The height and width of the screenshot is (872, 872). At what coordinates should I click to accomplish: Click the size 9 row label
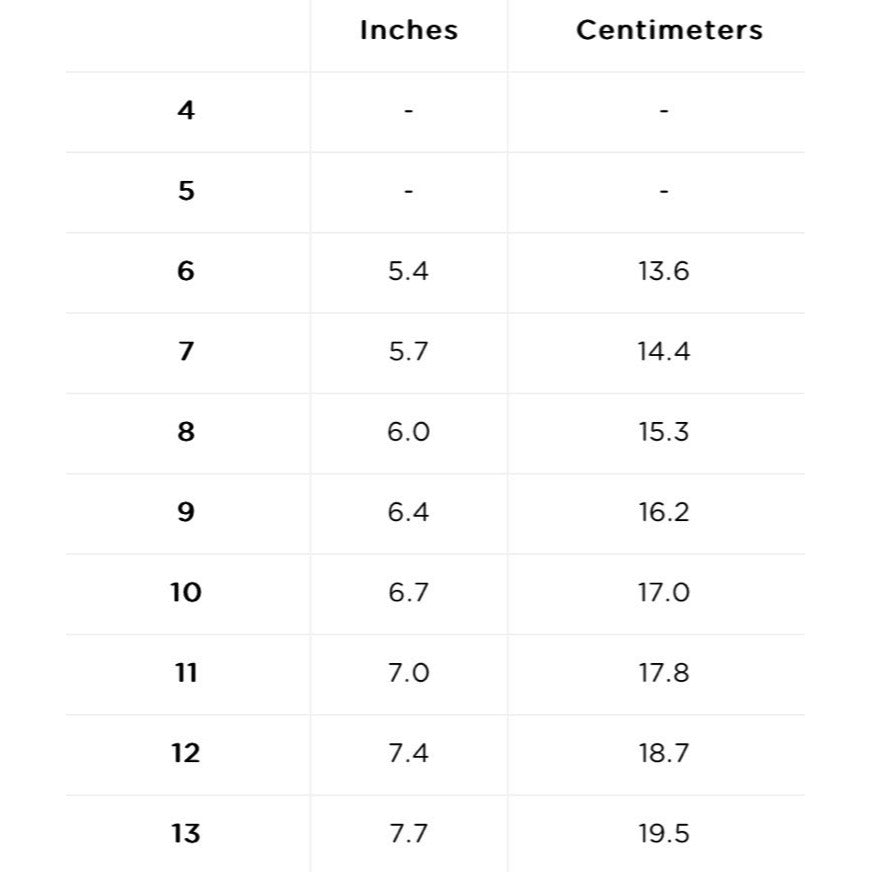186,512
